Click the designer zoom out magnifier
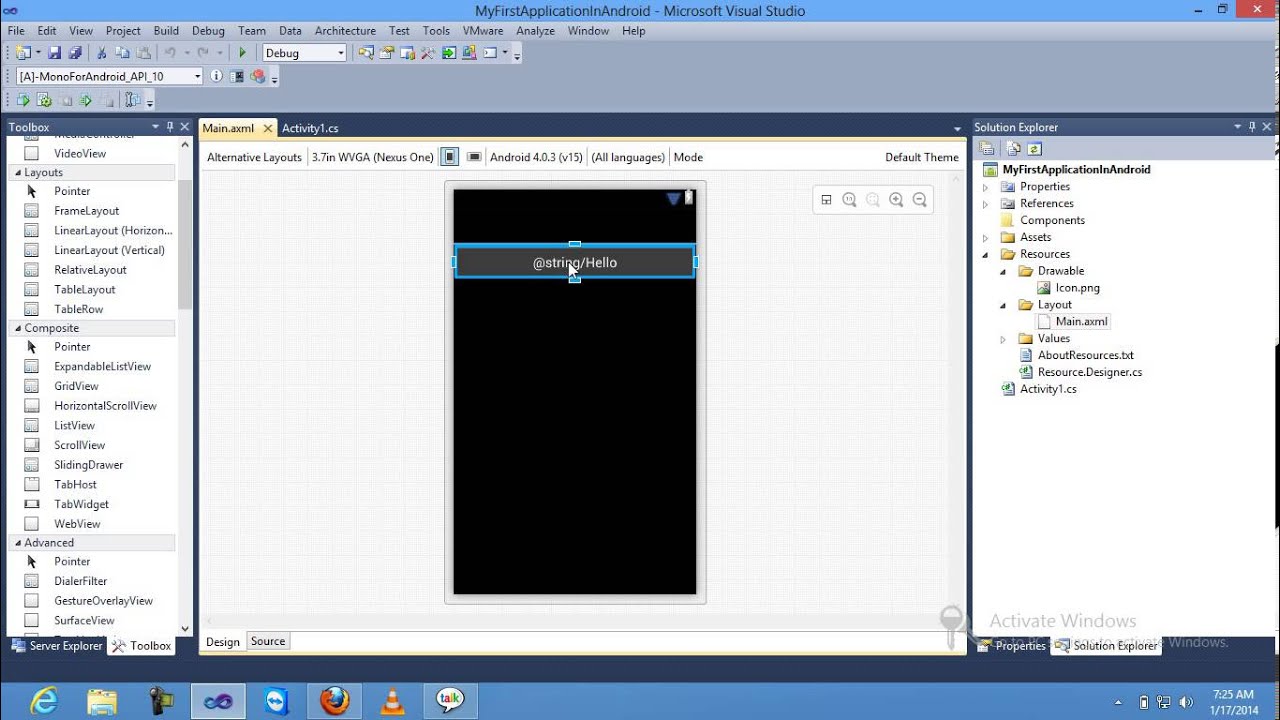Screen dimensions: 1280x720 click(919, 200)
